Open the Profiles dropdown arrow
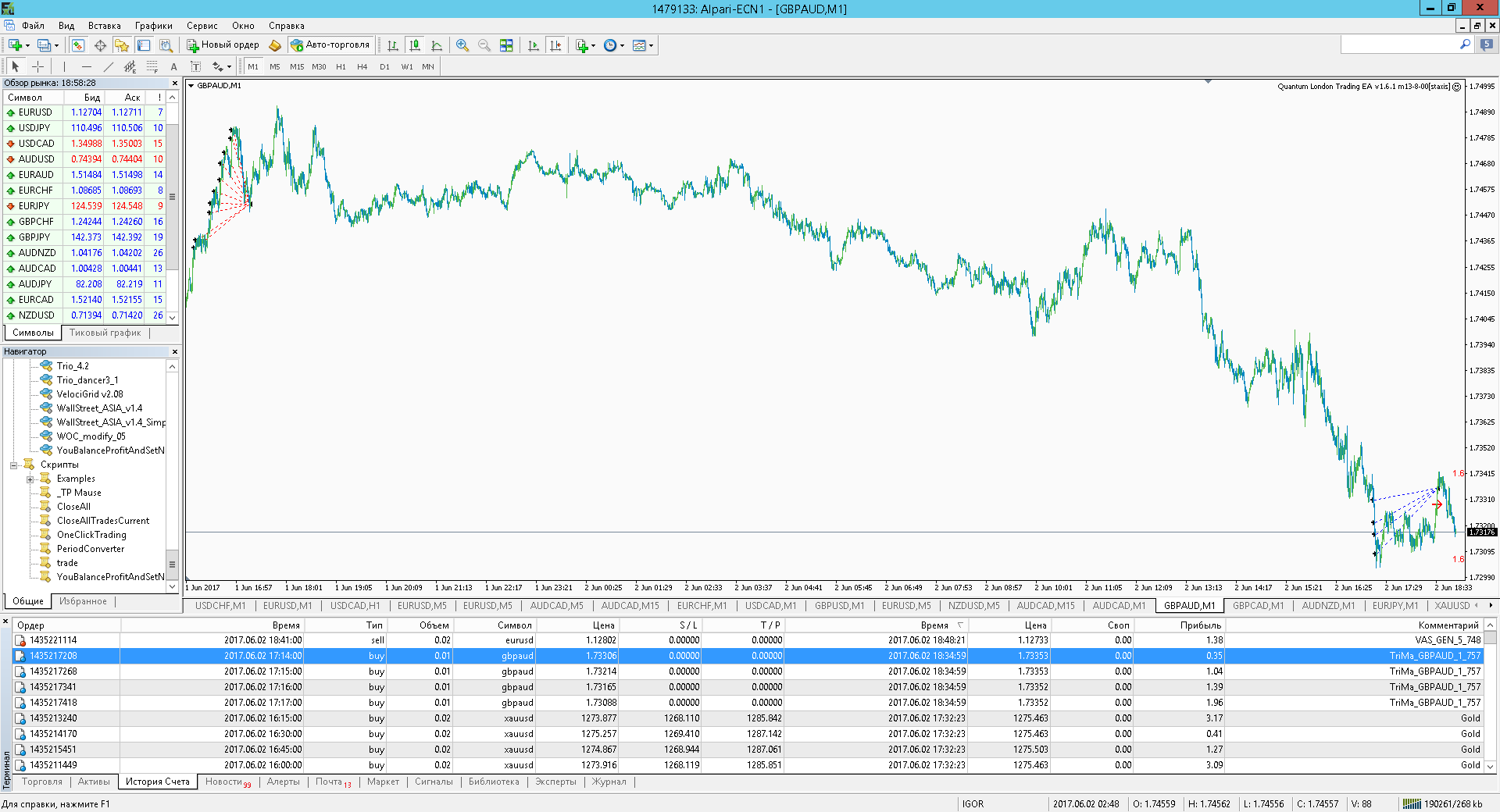 (x=56, y=45)
